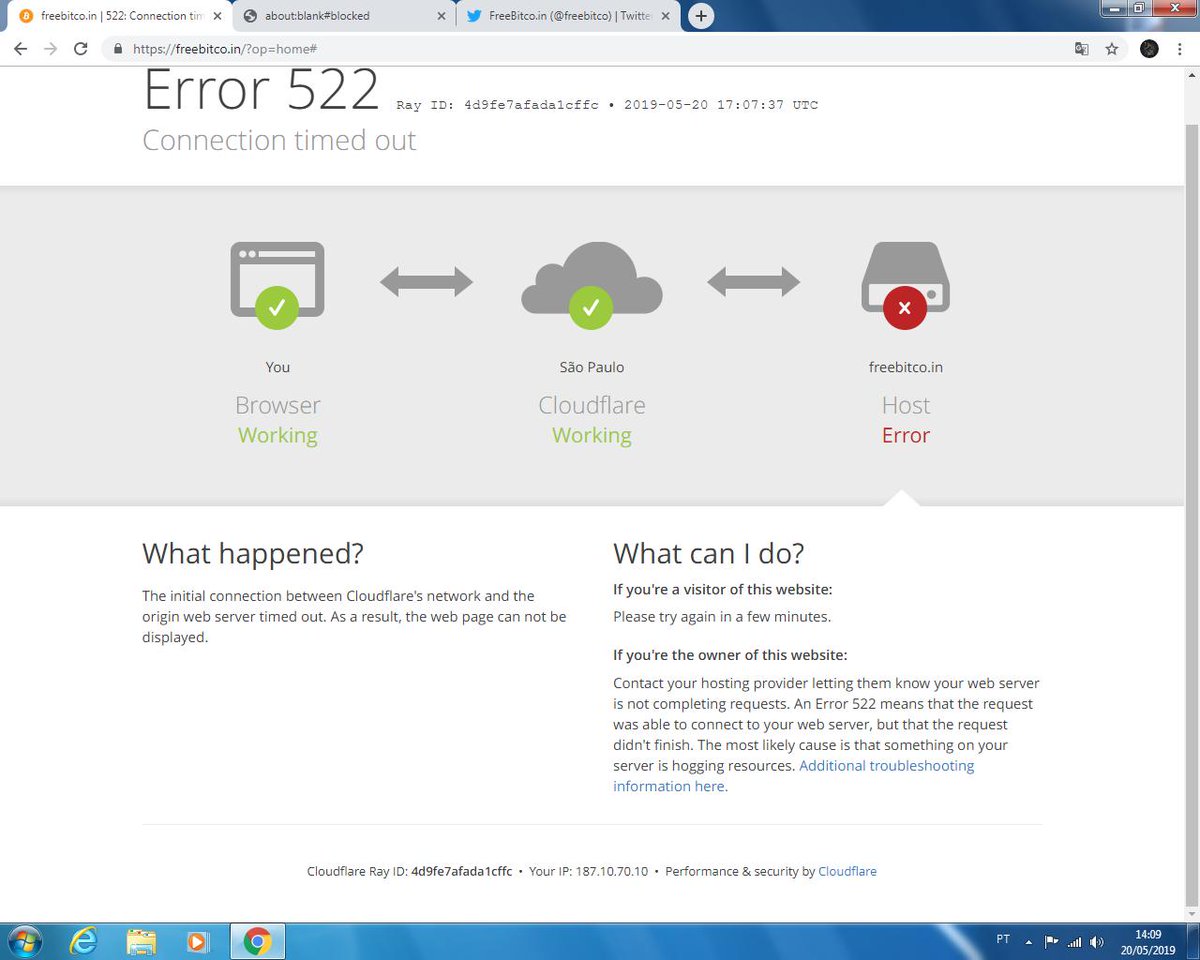The height and width of the screenshot is (960, 1200).
Task: Go back to the previous page
Action: [x=20, y=48]
